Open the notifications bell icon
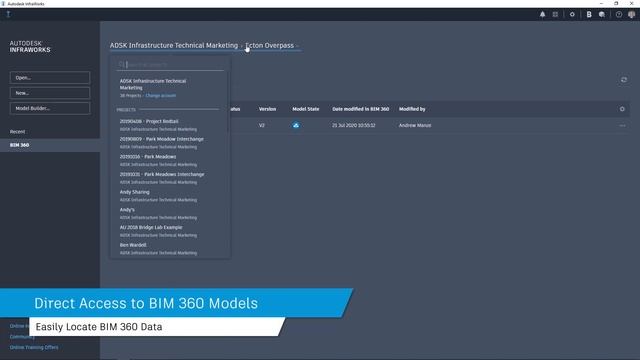This screenshot has height=360, width=640. 542,14
